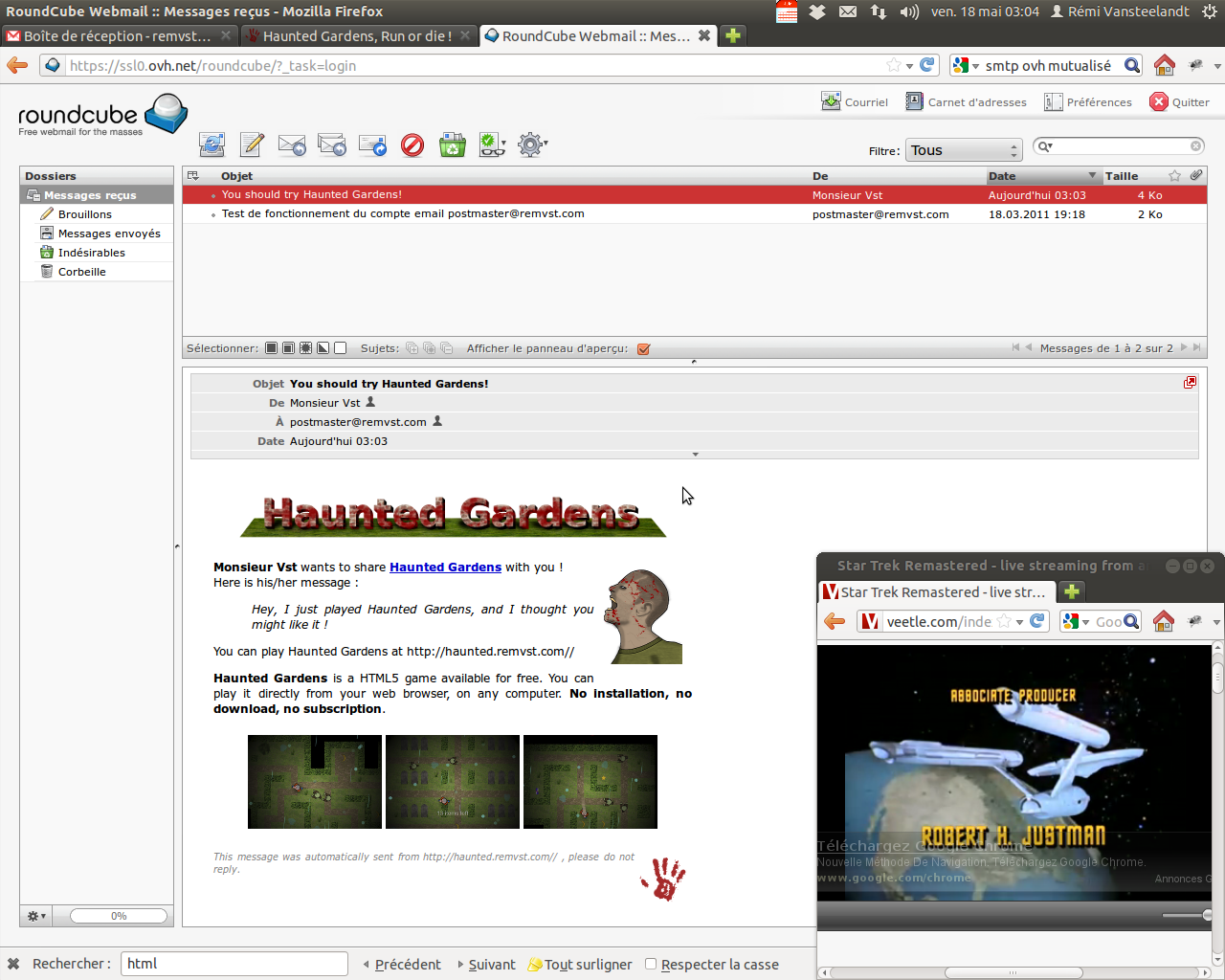Viewport: 1225px width, 980px height.
Task: Open folder actions gear menu in sidebar
Action: point(36,916)
